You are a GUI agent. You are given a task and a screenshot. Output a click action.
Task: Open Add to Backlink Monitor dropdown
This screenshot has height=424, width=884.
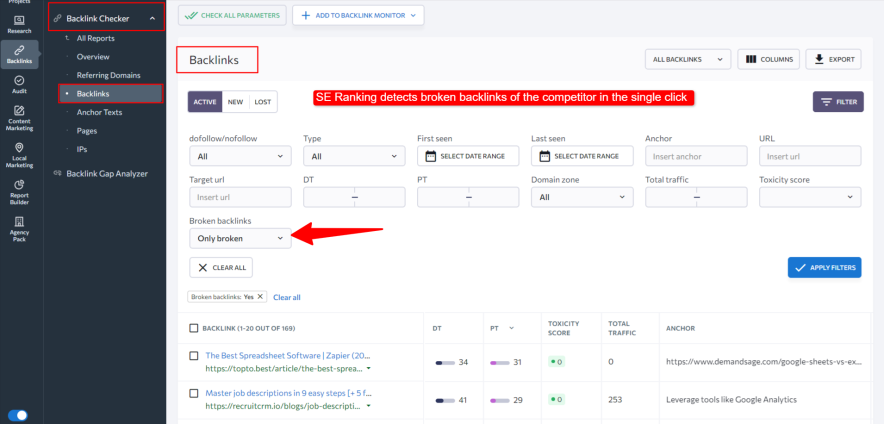click(x=358, y=15)
